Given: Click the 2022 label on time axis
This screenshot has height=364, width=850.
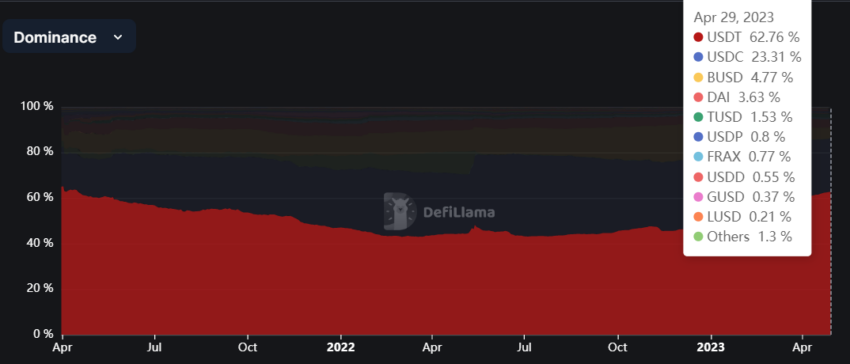Looking at the screenshot, I should [340, 347].
